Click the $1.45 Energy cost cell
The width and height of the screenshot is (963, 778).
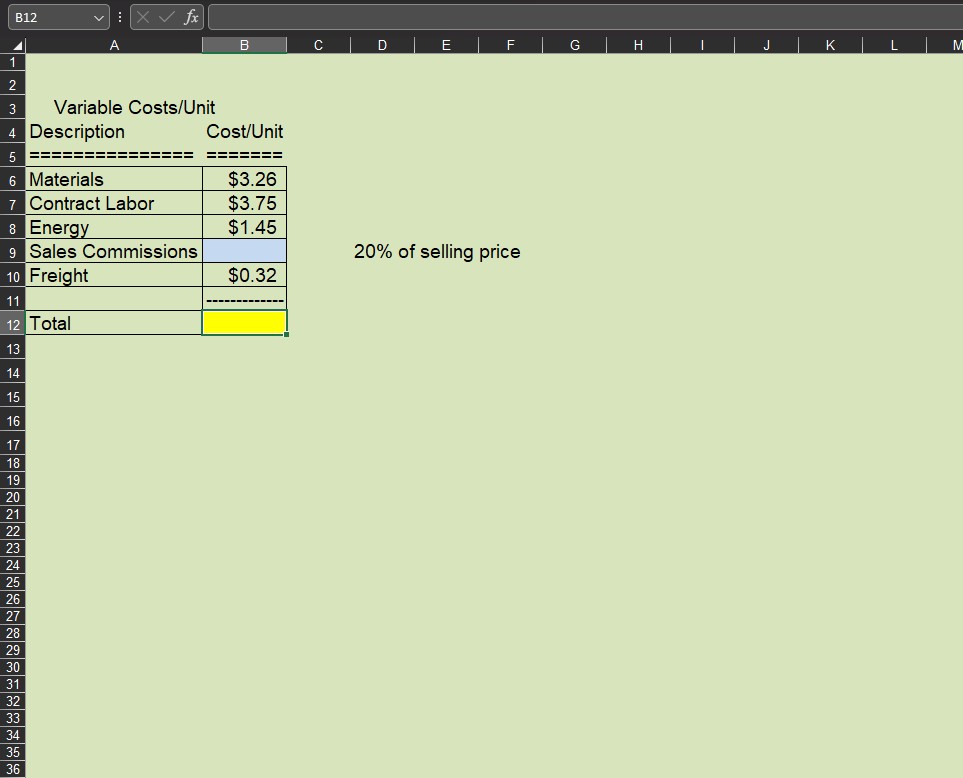point(244,227)
